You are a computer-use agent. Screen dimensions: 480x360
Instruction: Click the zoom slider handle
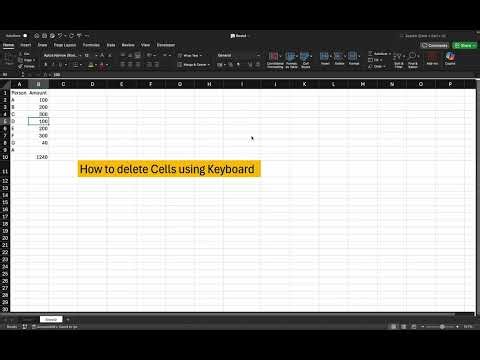(442, 327)
